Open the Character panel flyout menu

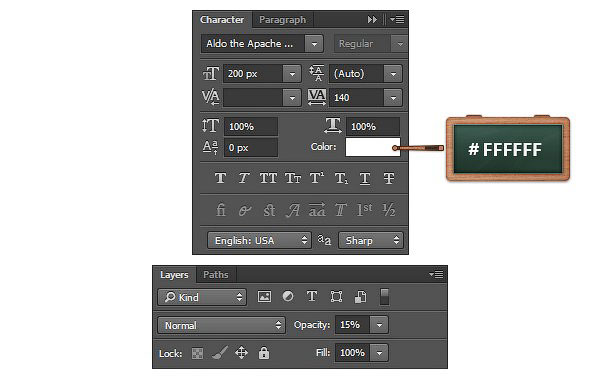[397, 19]
